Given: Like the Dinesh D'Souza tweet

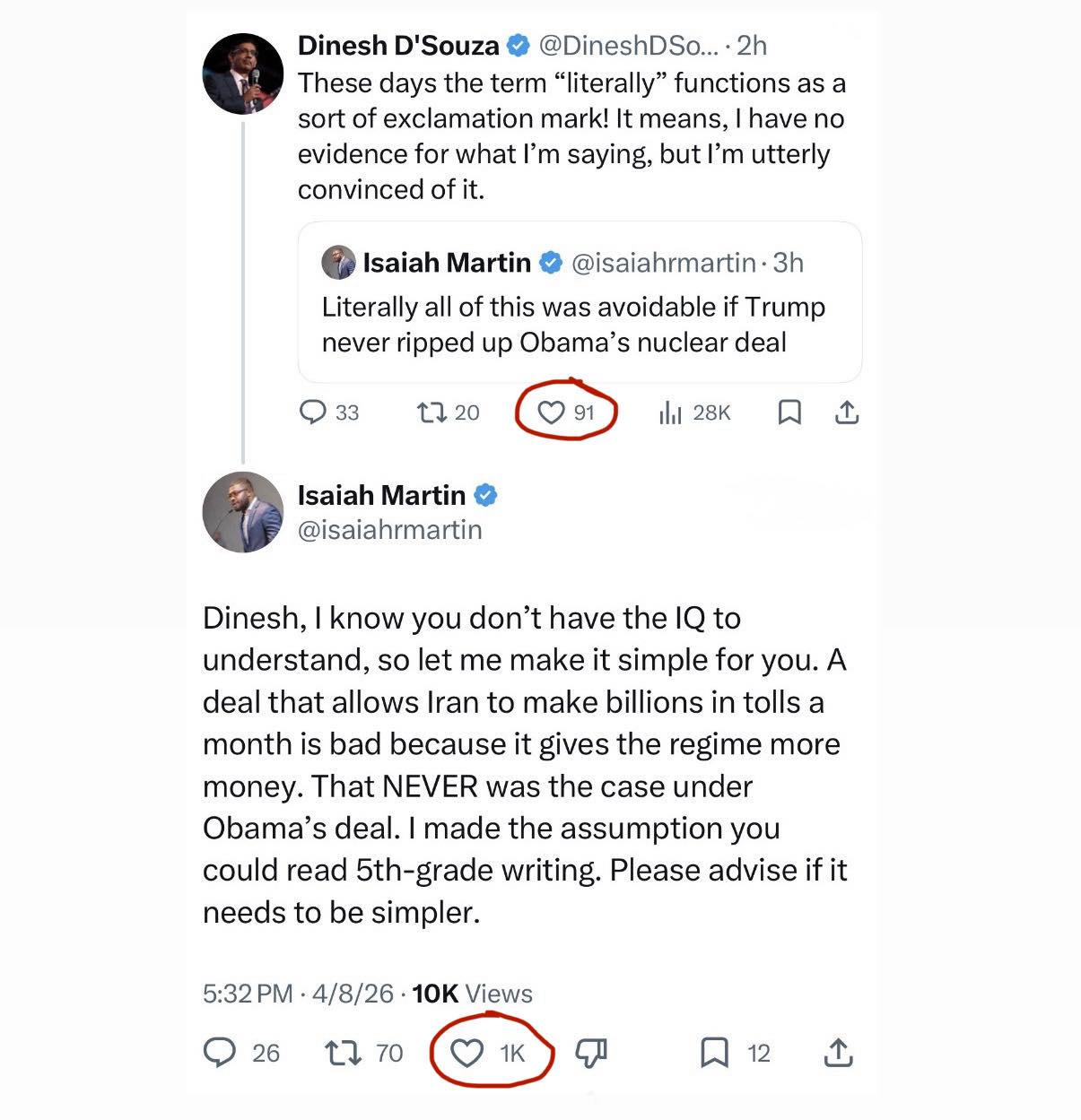Looking at the screenshot, I should [551, 412].
